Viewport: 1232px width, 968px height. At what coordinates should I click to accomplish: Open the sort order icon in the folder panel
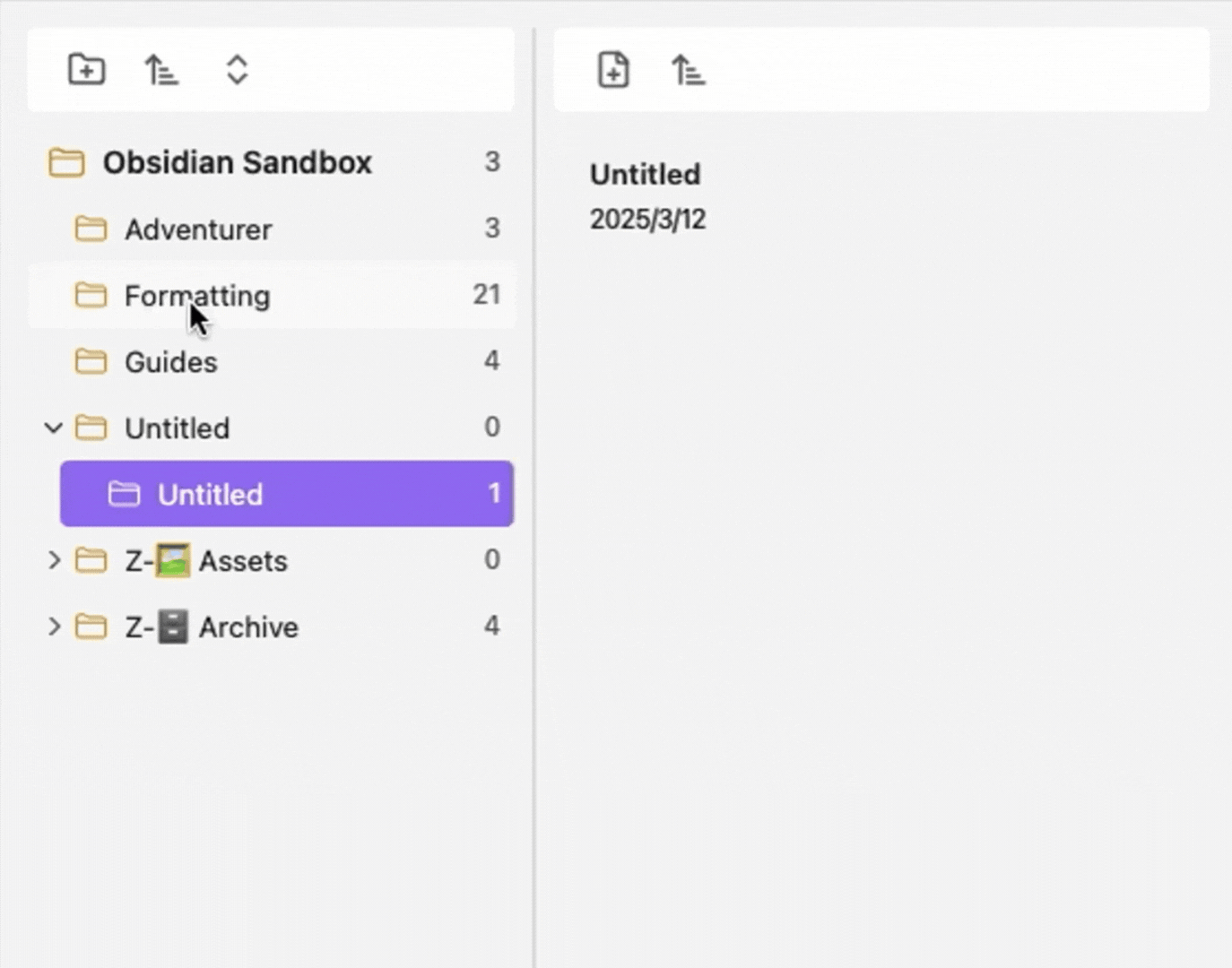click(x=161, y=69)
